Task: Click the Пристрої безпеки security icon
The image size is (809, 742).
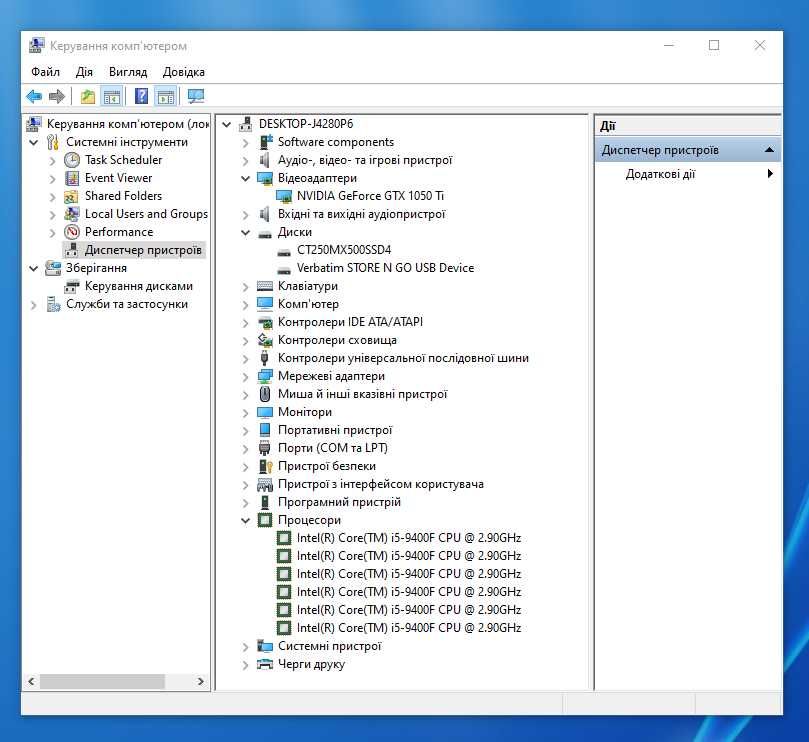Action: pyautogui.click(x=265, y=466)
